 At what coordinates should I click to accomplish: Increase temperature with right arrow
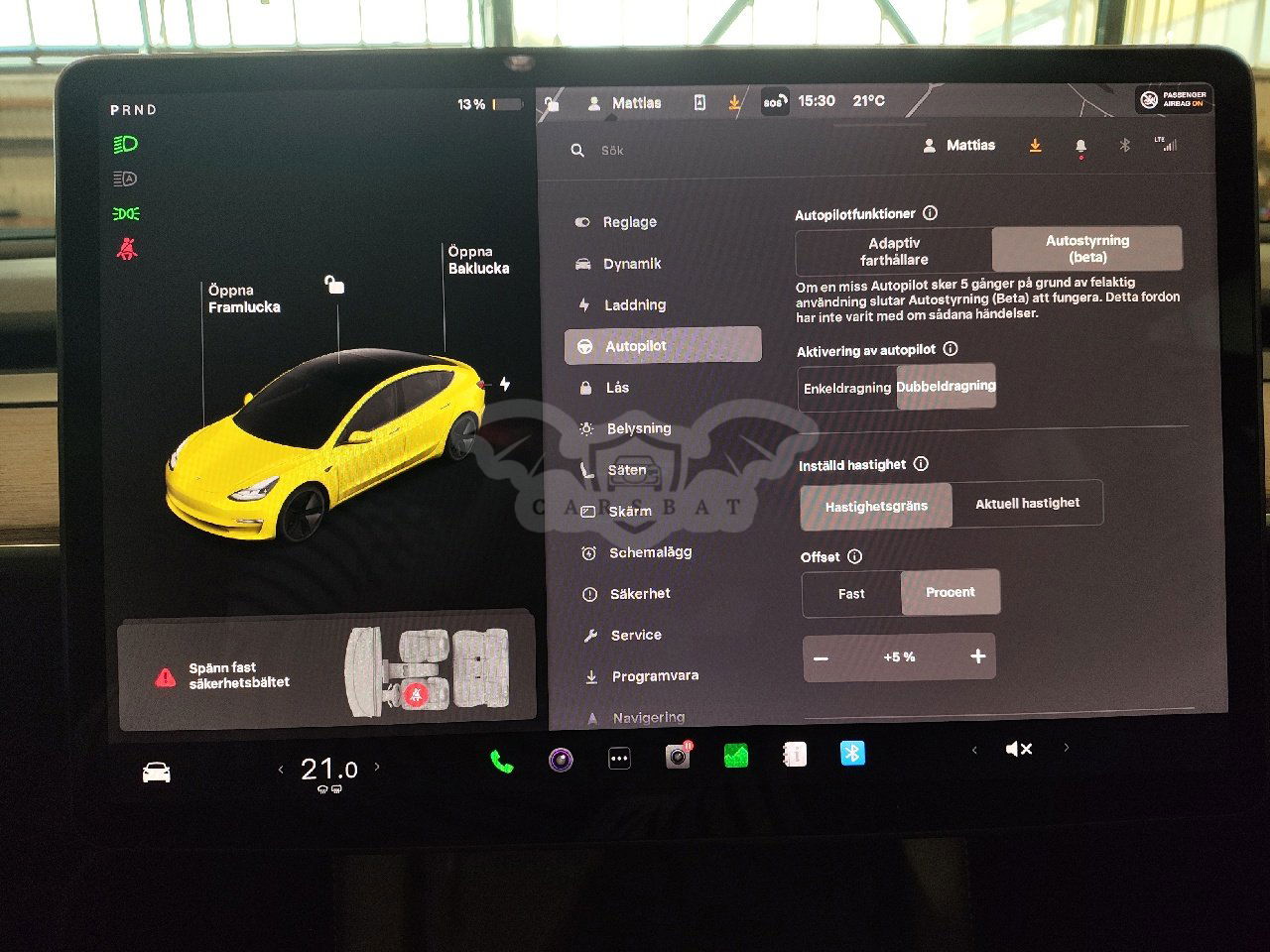click(x=377, y=767)
